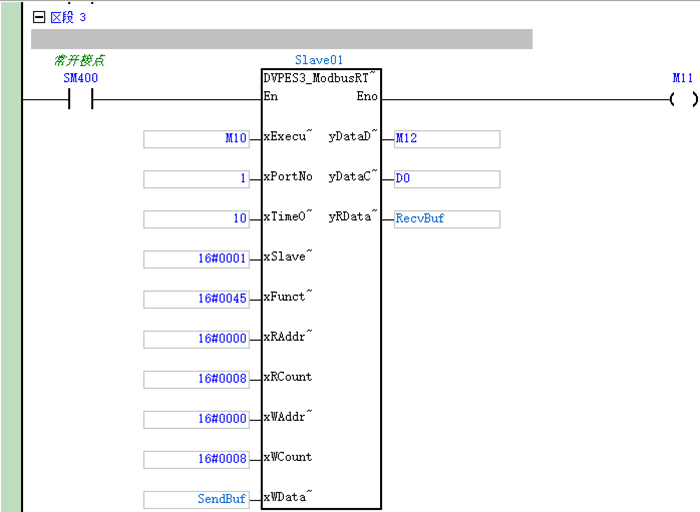Edit the xTimeO value 10
This screenshot has height=512, width=700.
pyautogui.click(x=196, y=219)
